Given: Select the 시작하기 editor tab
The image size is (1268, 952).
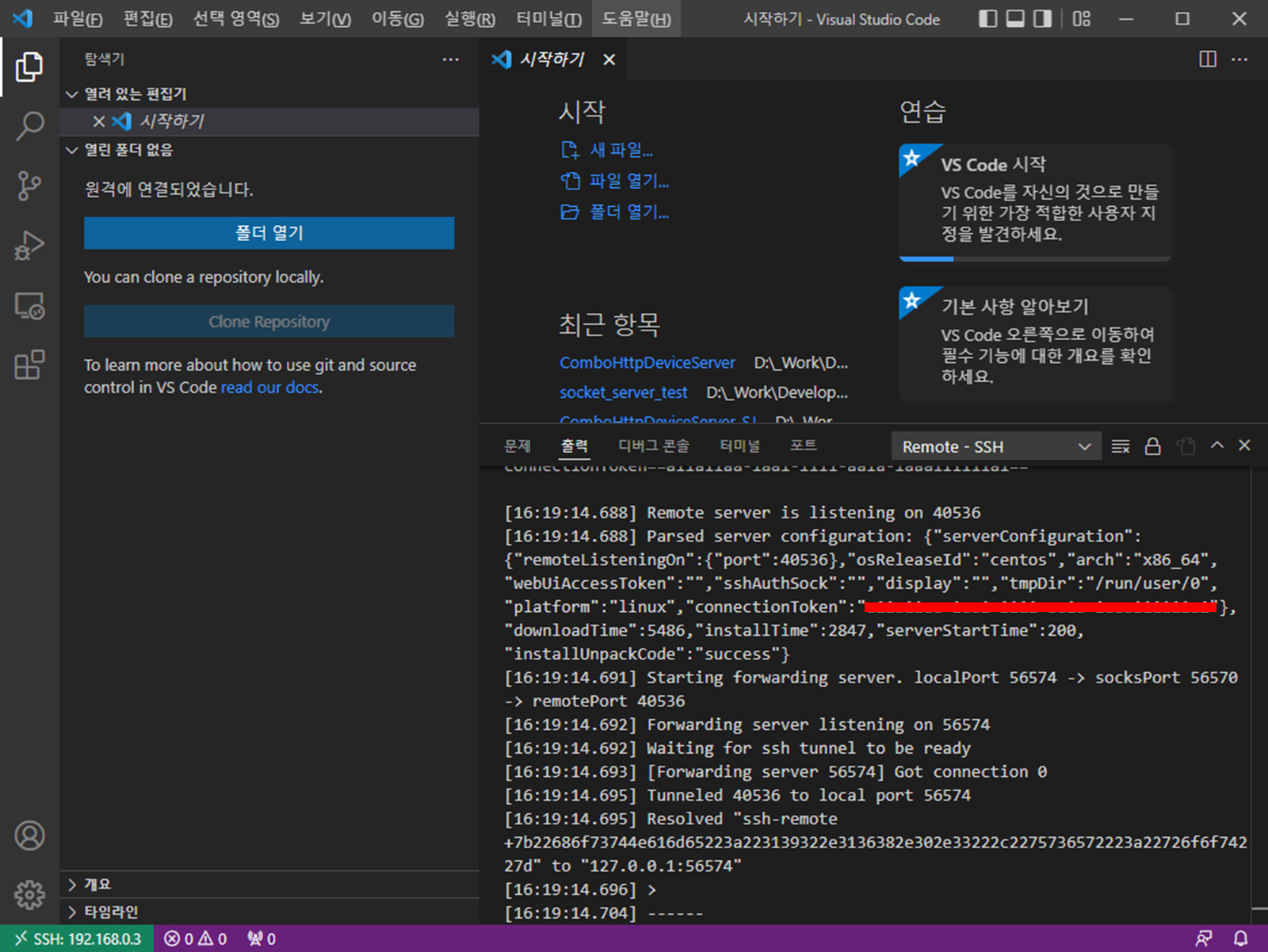Looking at the screenshot, I should [552, 59].
